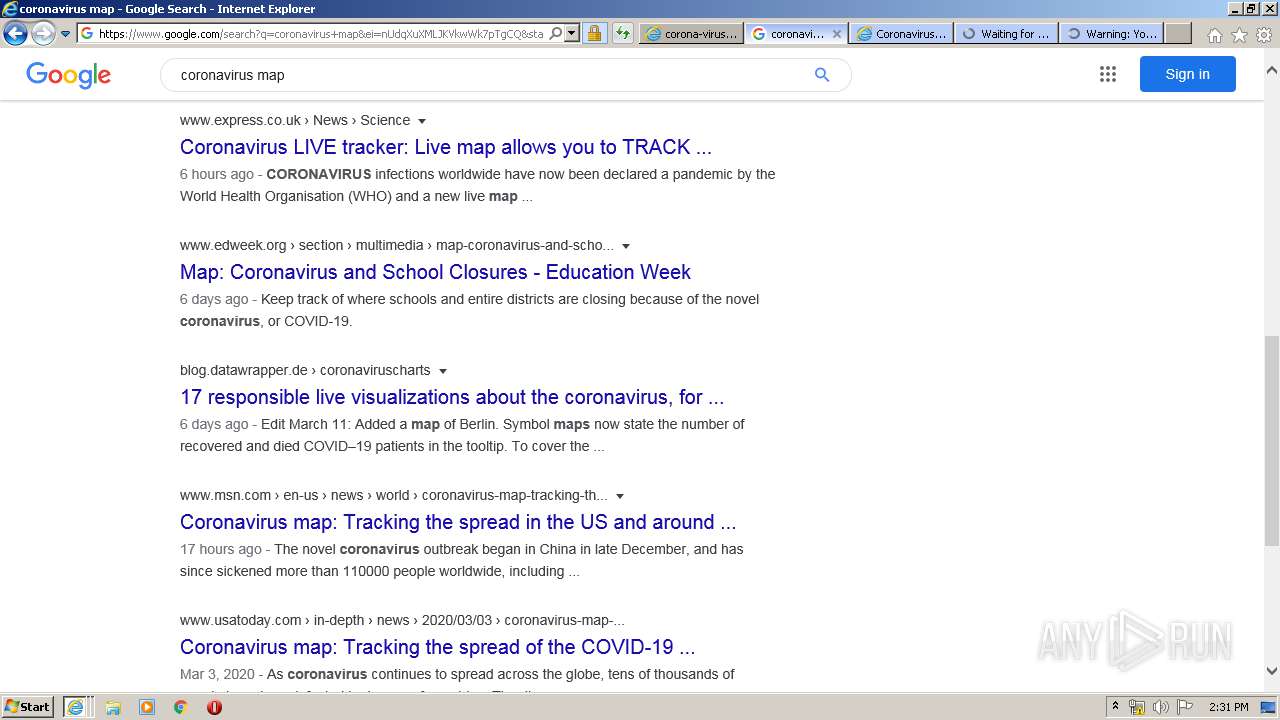Expand options arrow for express.co.uk result
This screenshot has width=1280, height=720.
[x=422, y=121]
